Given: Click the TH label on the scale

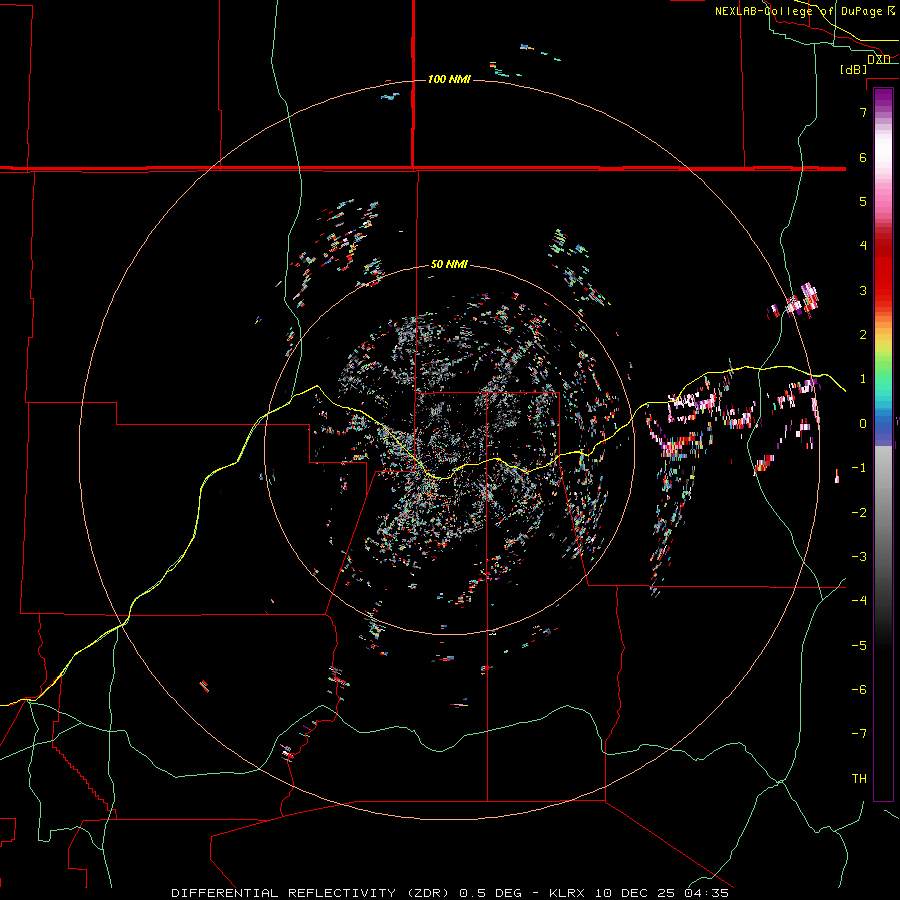Looking at the screenshot, I should pyautogui.click(x=859, y=778).
